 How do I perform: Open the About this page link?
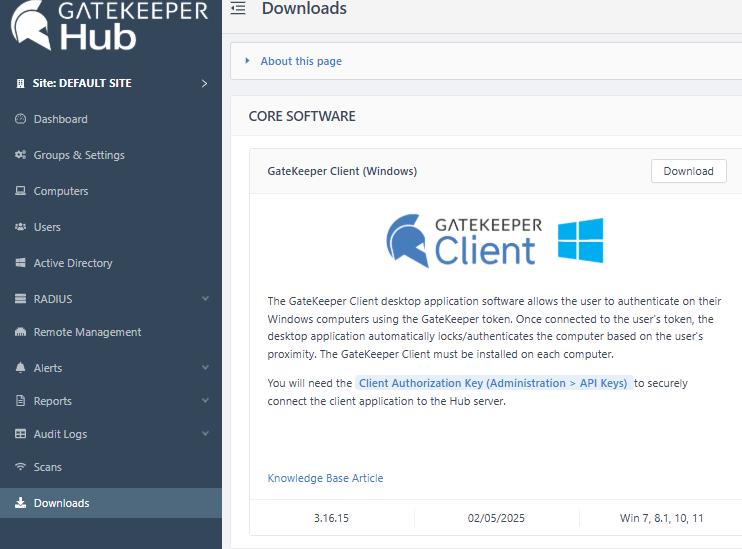click(301, 61)
